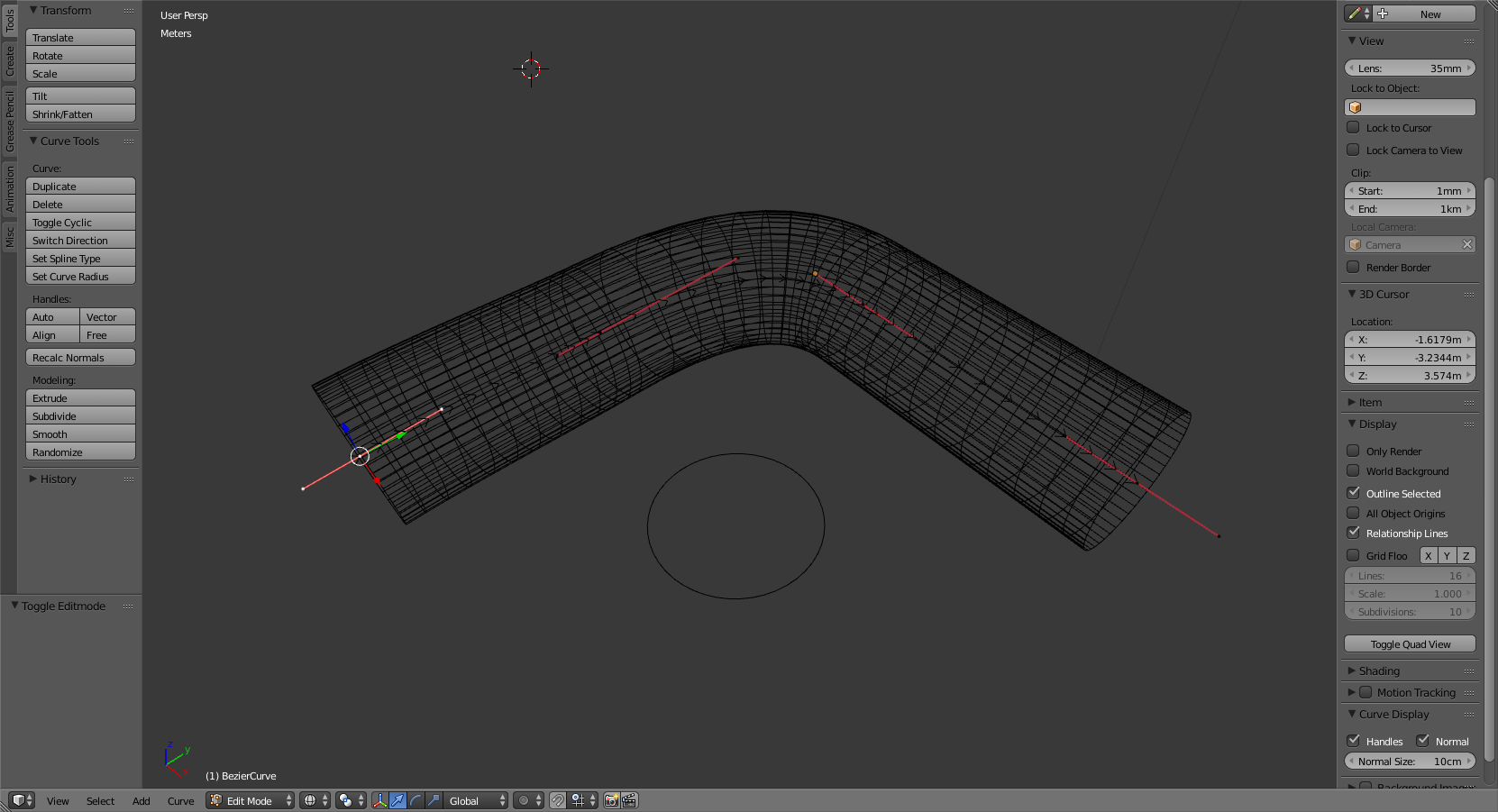Screen dimensions: 1498x812
Task: Open the grease pencil data-block browser
Action: 1358,14
